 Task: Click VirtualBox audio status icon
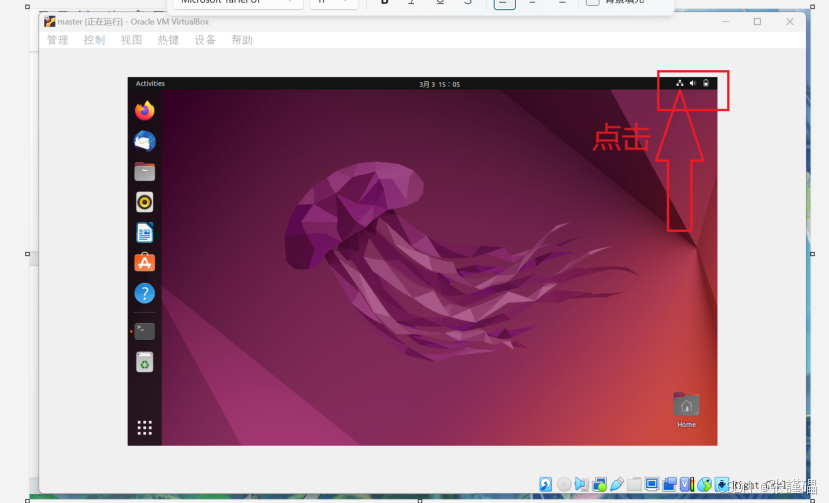click(581, 484)
